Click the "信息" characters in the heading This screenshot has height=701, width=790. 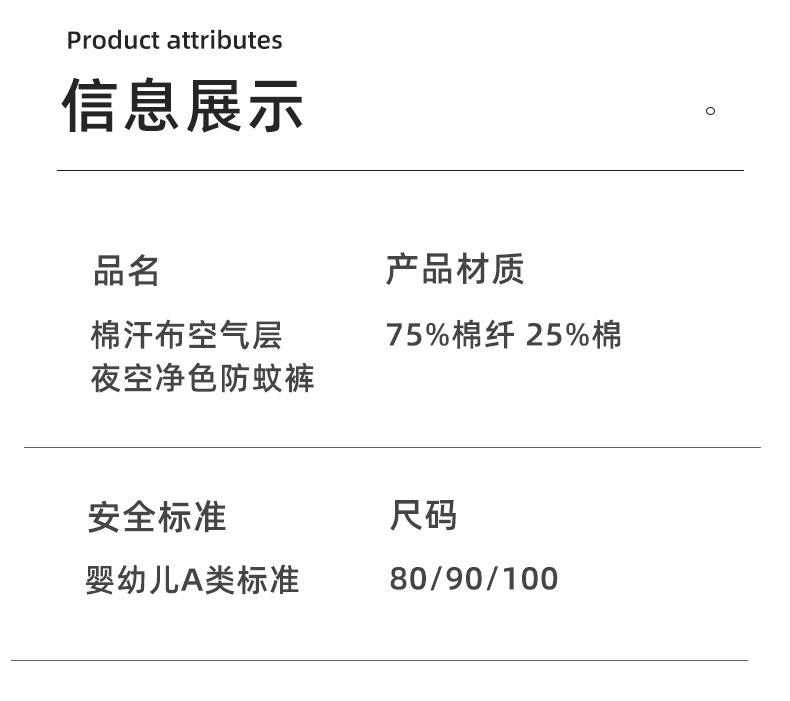coord(123,106)
